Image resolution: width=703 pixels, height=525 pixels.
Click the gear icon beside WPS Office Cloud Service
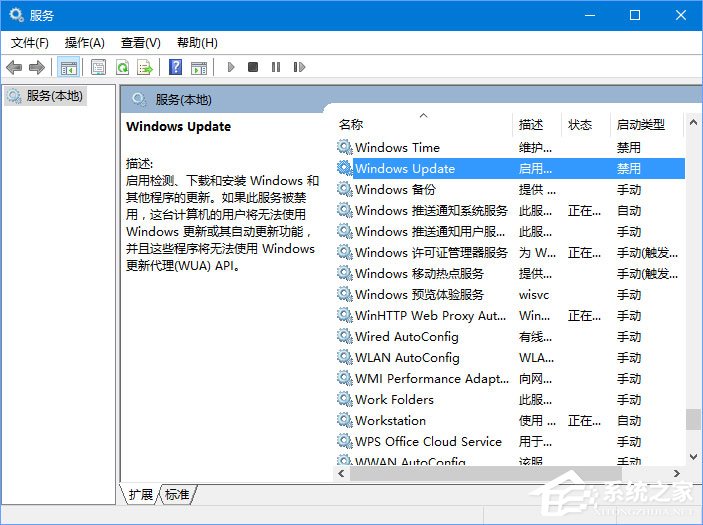click(x=344, y=441)
